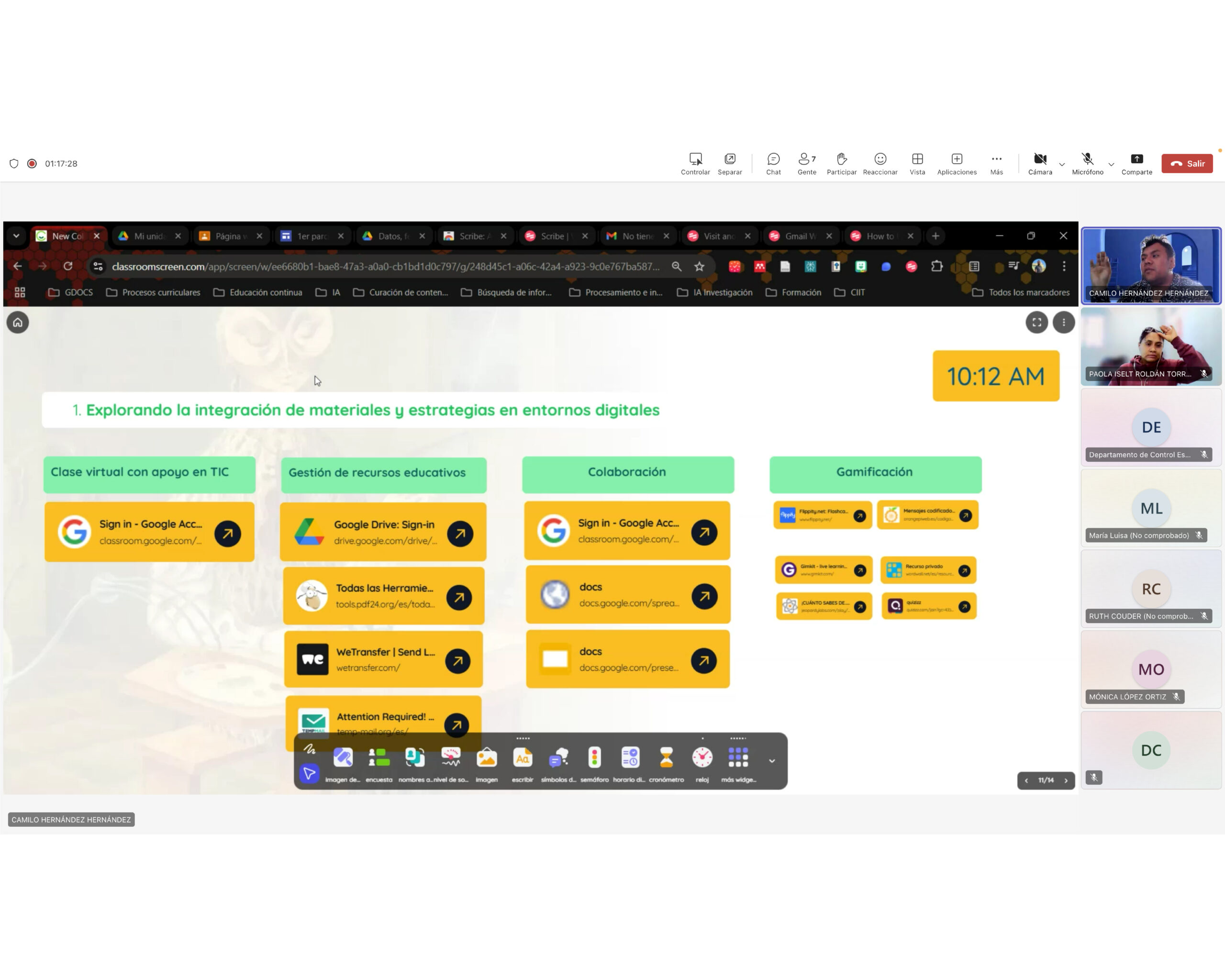This screenshot has width=1225, height=980.
Task: Click the 10:12 AM clock widget
Action: click(x=996, y=376)
